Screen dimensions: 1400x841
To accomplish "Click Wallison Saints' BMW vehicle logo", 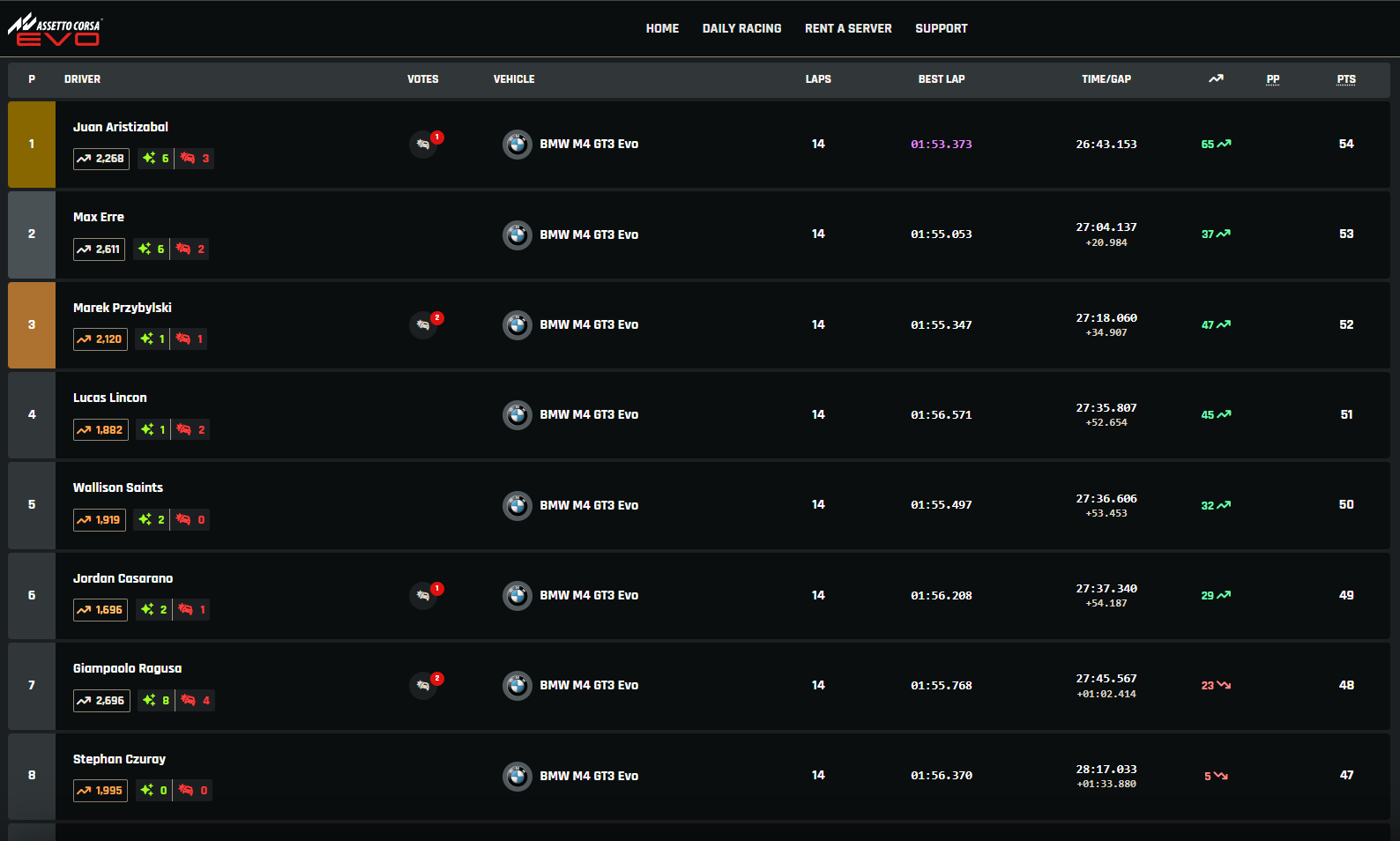I will (x=518, y=505).
